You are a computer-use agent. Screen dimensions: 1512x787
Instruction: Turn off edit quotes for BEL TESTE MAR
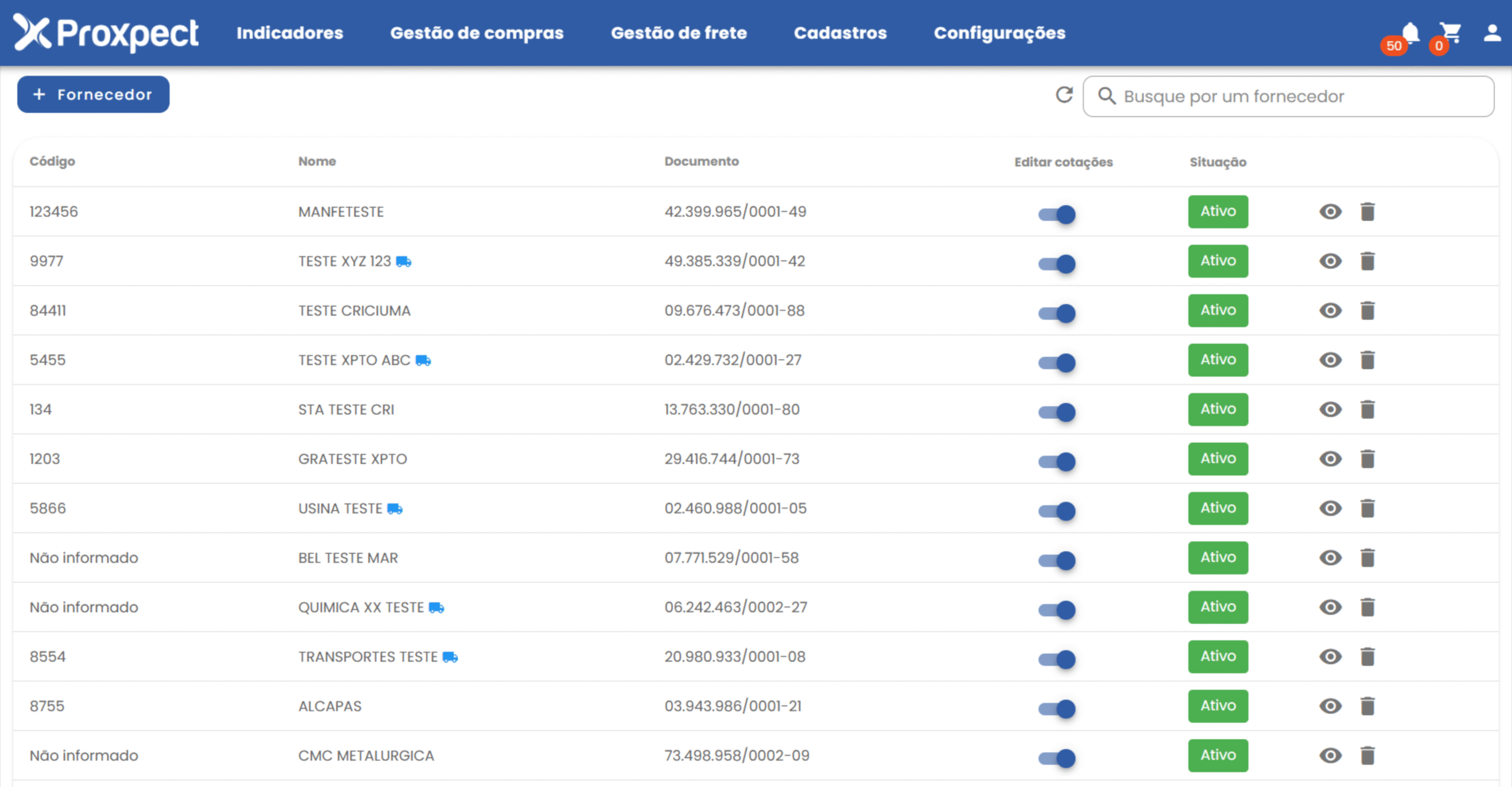pyautogui.click(x=1057, y=560)
